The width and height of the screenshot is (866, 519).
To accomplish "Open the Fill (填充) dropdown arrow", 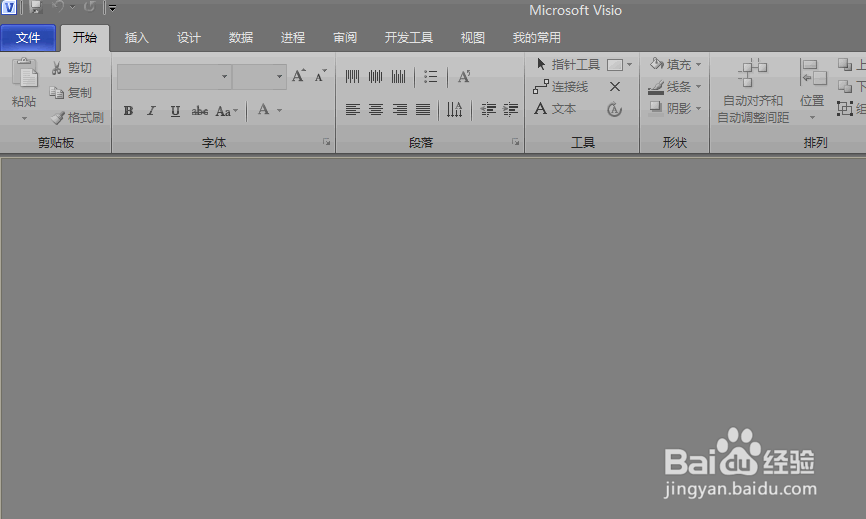I will point(699,65).
